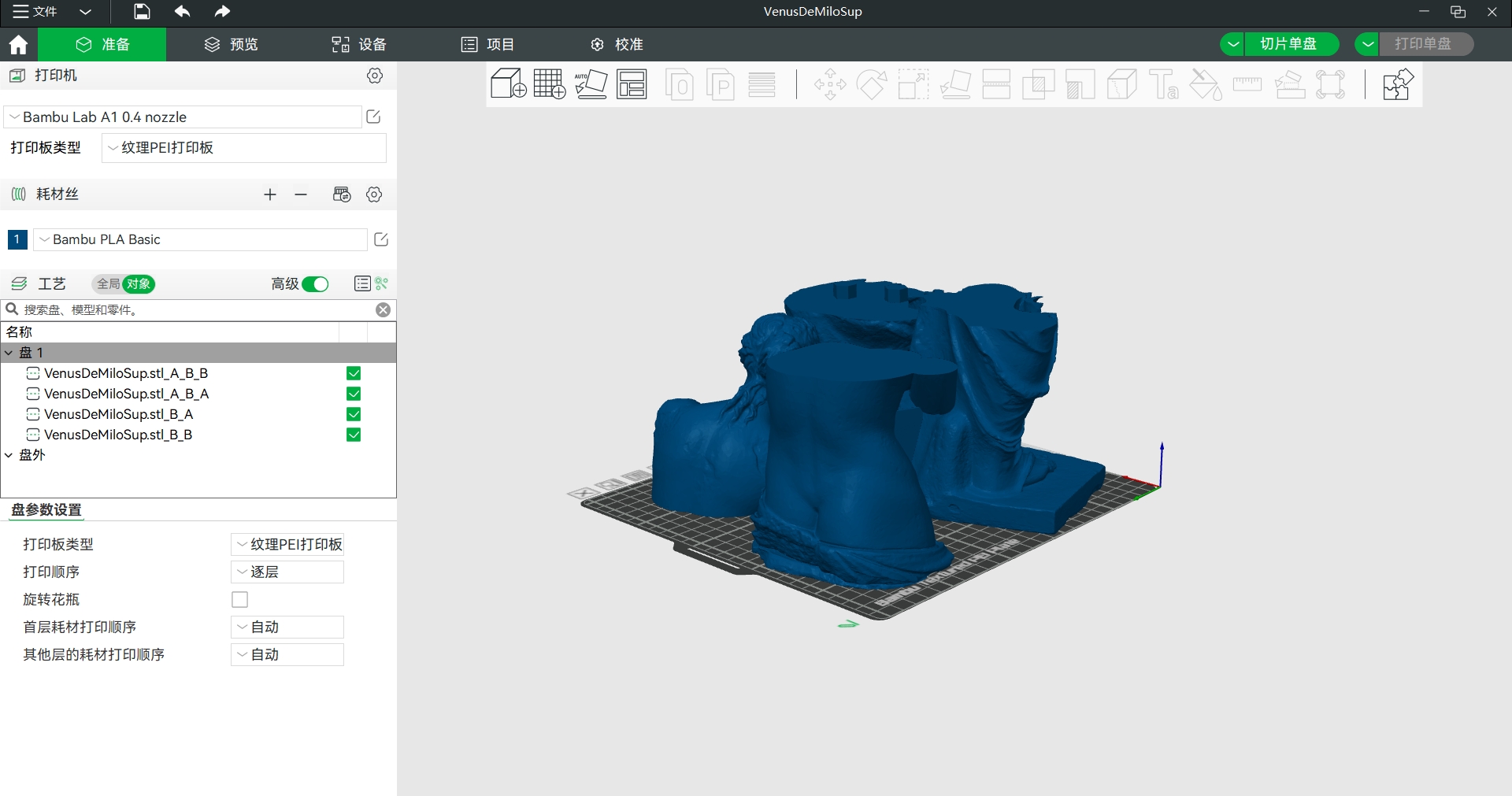Screen dimensions: 1512x796
Task: Open printer settings gear icon
Action: [x=375, y=76]
